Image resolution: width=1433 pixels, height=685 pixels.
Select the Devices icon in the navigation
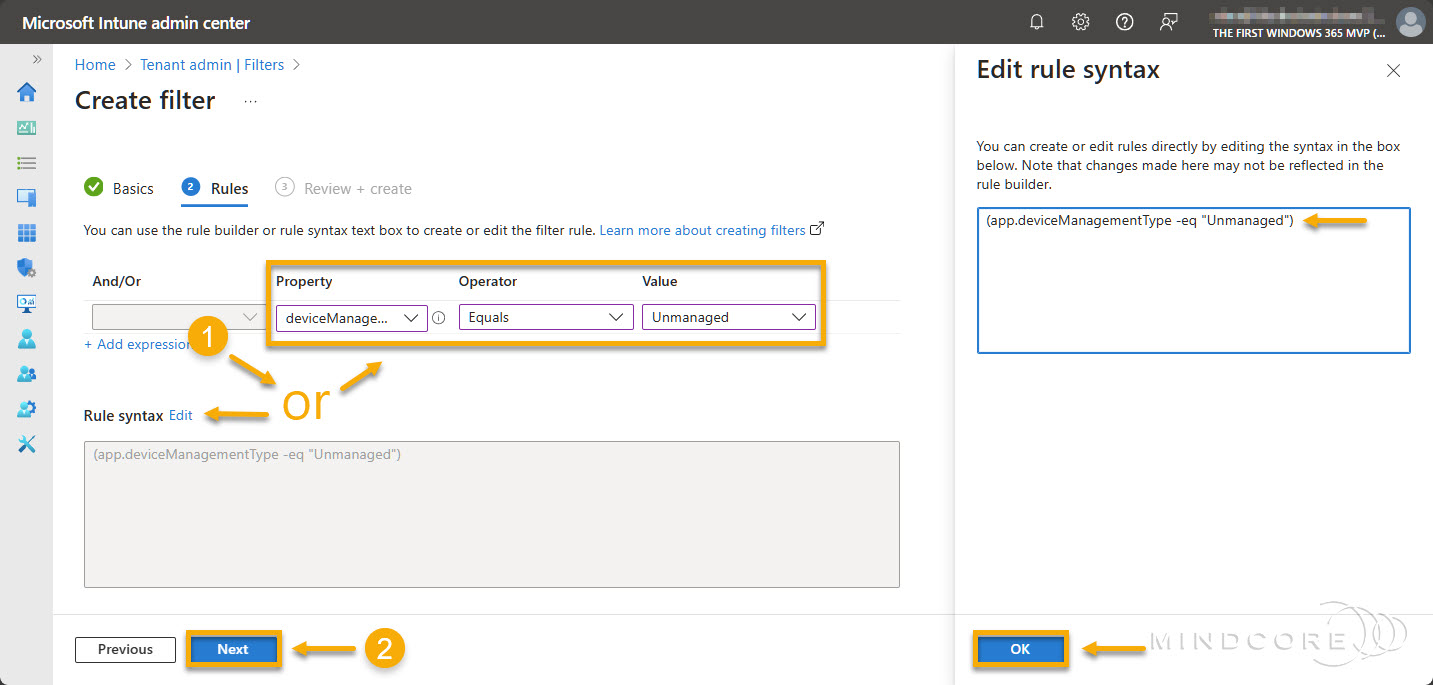coord(26,197)
